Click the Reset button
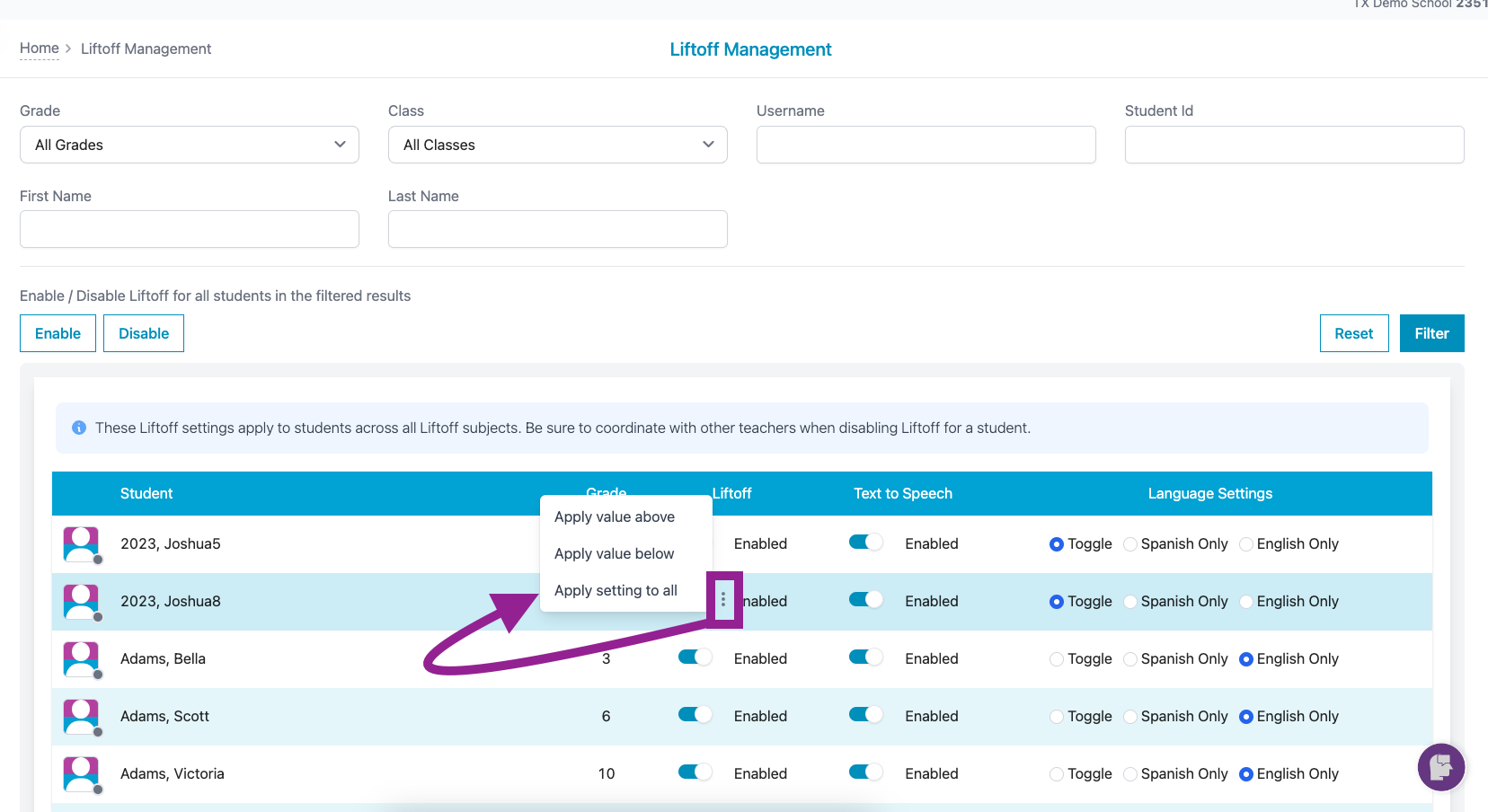This screenshot has width=1488, height=812. point(1354,333)
